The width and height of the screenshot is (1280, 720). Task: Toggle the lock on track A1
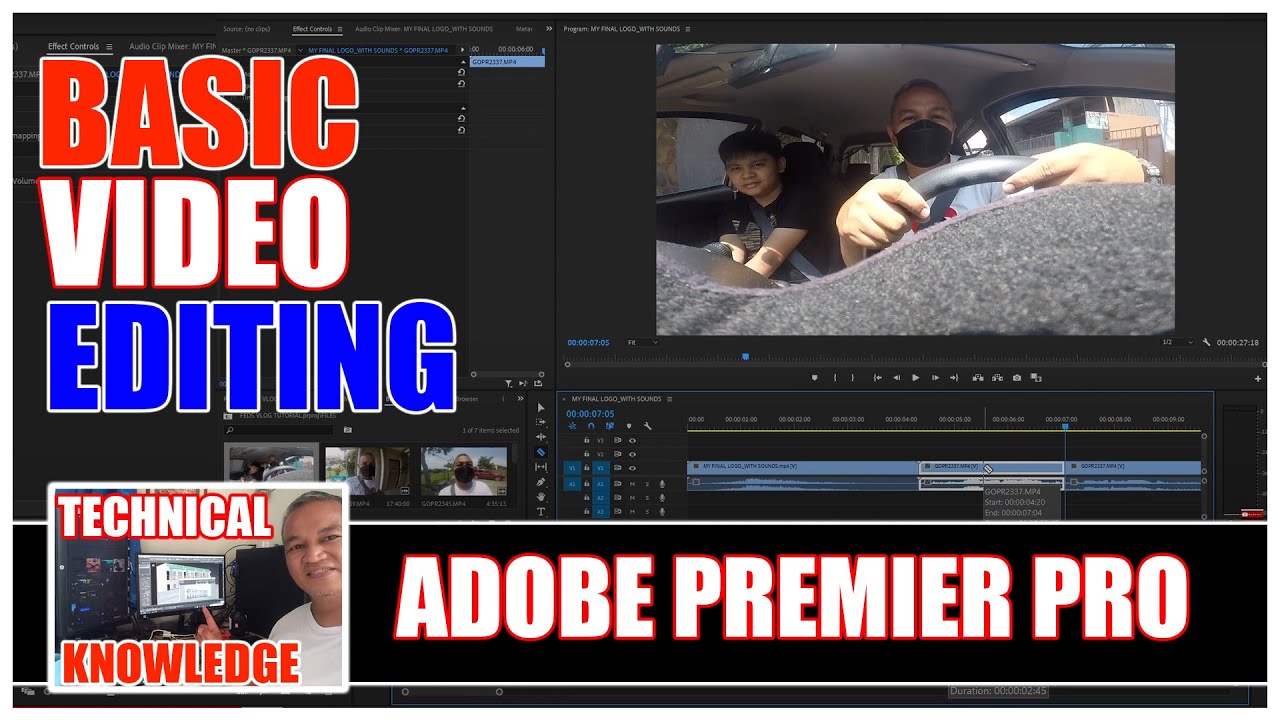[x=587, y=484]
